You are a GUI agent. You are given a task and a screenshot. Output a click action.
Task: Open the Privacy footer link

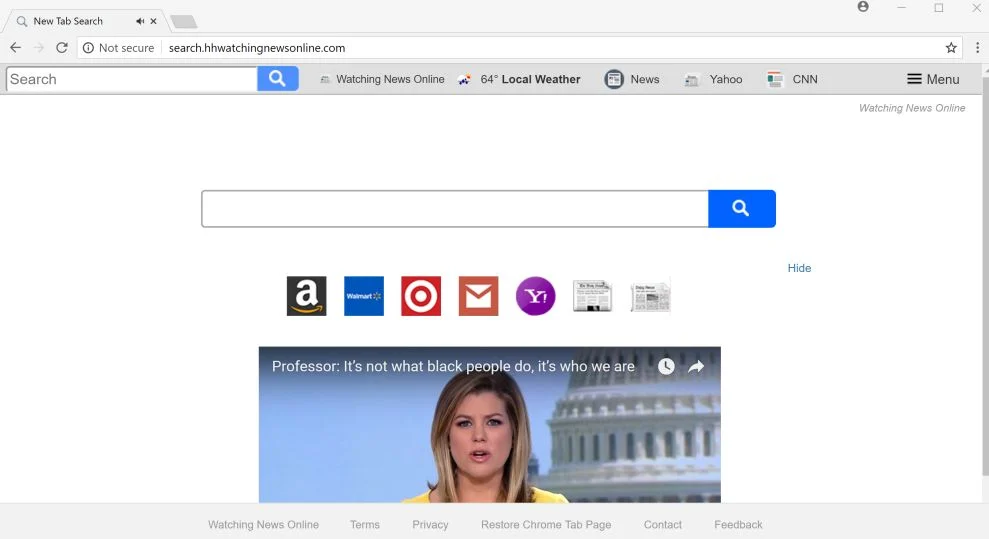pyautogui.click(x=430, y=525)
